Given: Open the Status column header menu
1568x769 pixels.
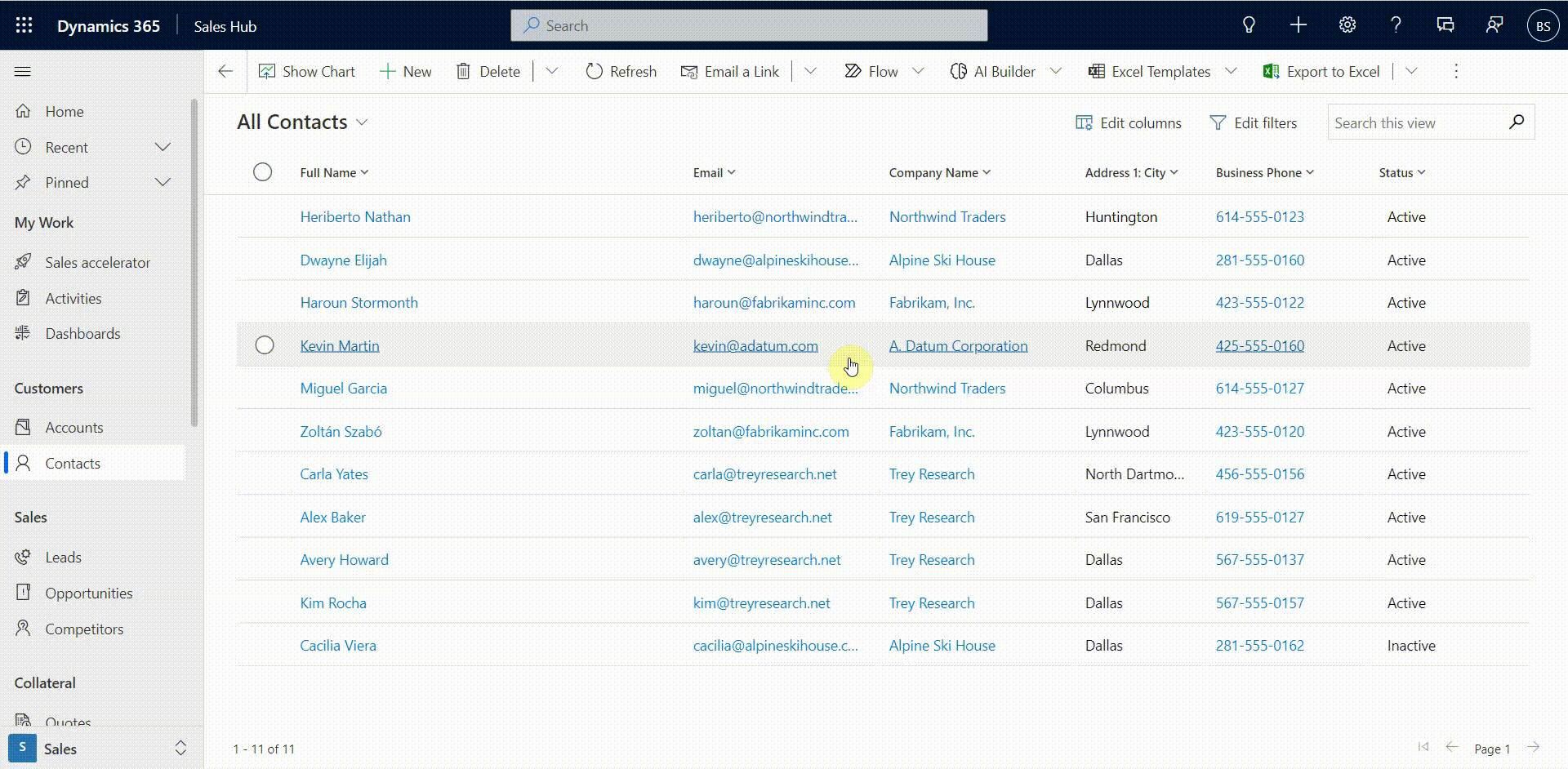Looking at the screenshot, I should tap(1401, 173).
